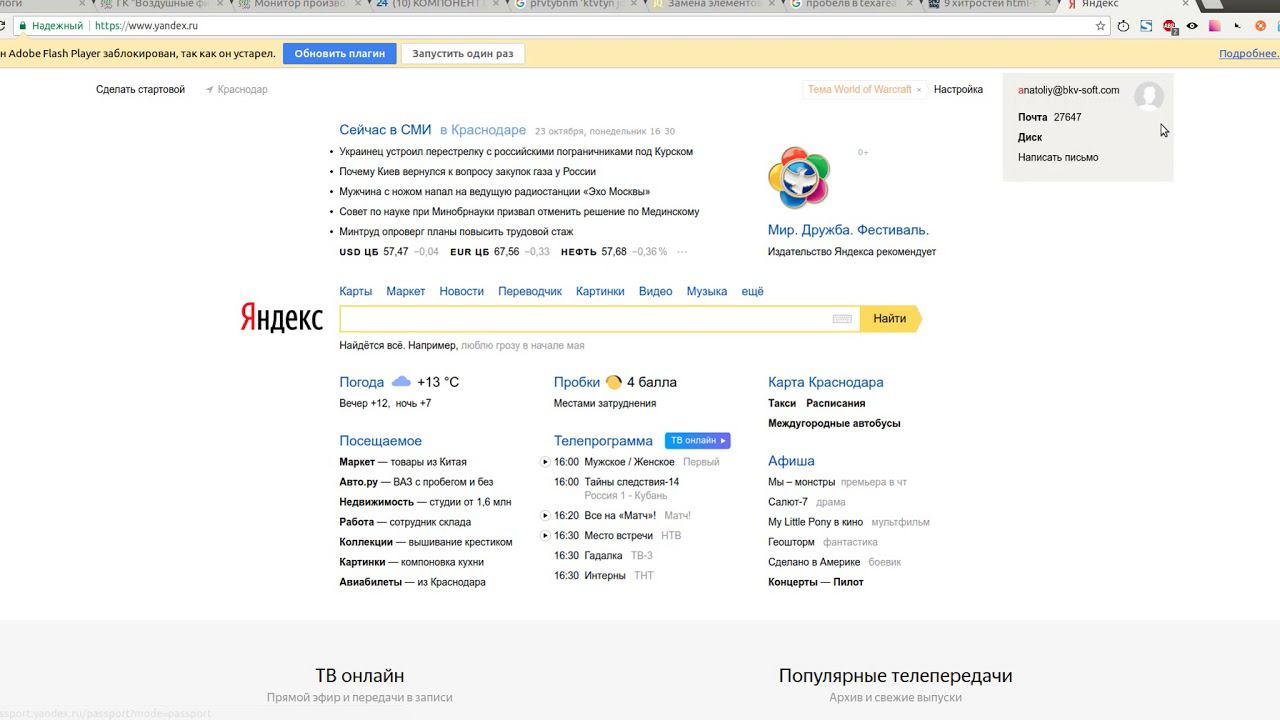The height and width of the screenshot is (720, 1280).
Task: Play the Место встречи broadcast
Action: coord(545,536)
